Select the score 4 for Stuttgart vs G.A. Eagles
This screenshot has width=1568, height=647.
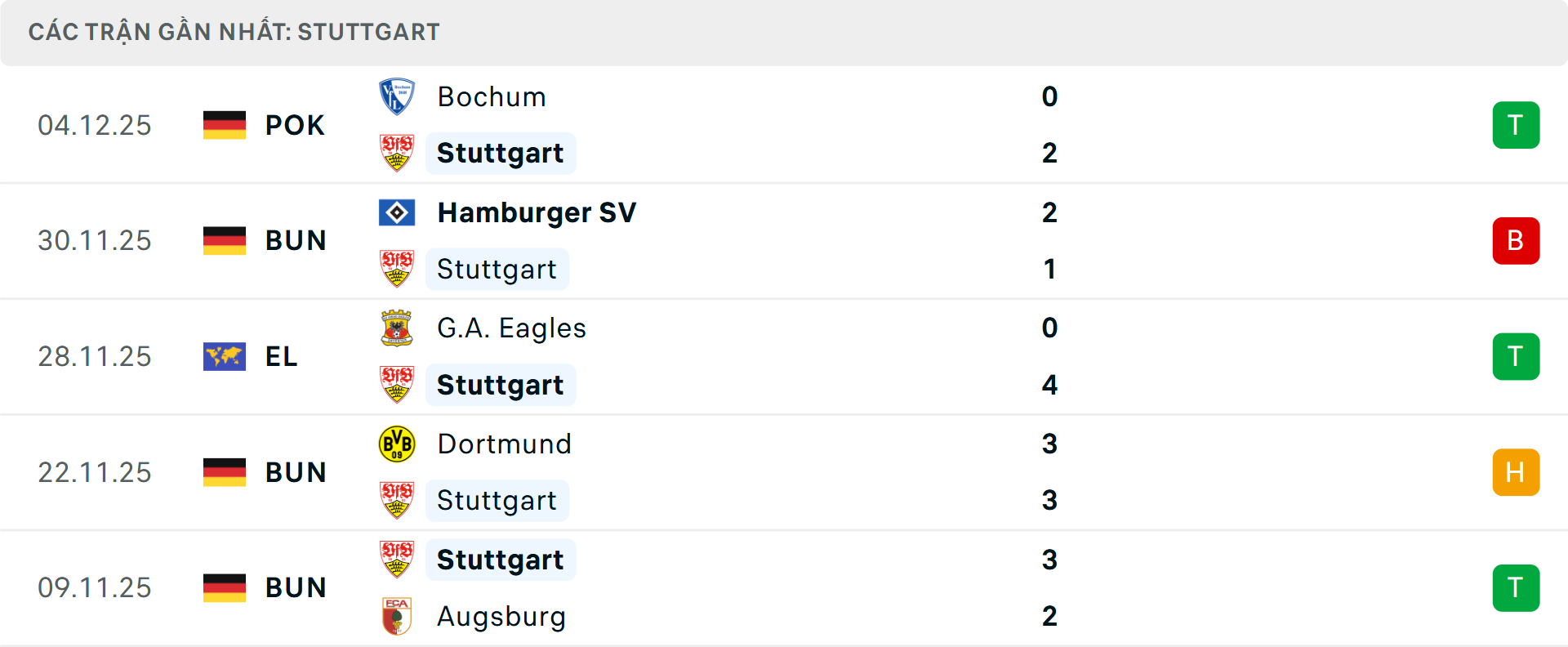click(x=1050, y=386)
